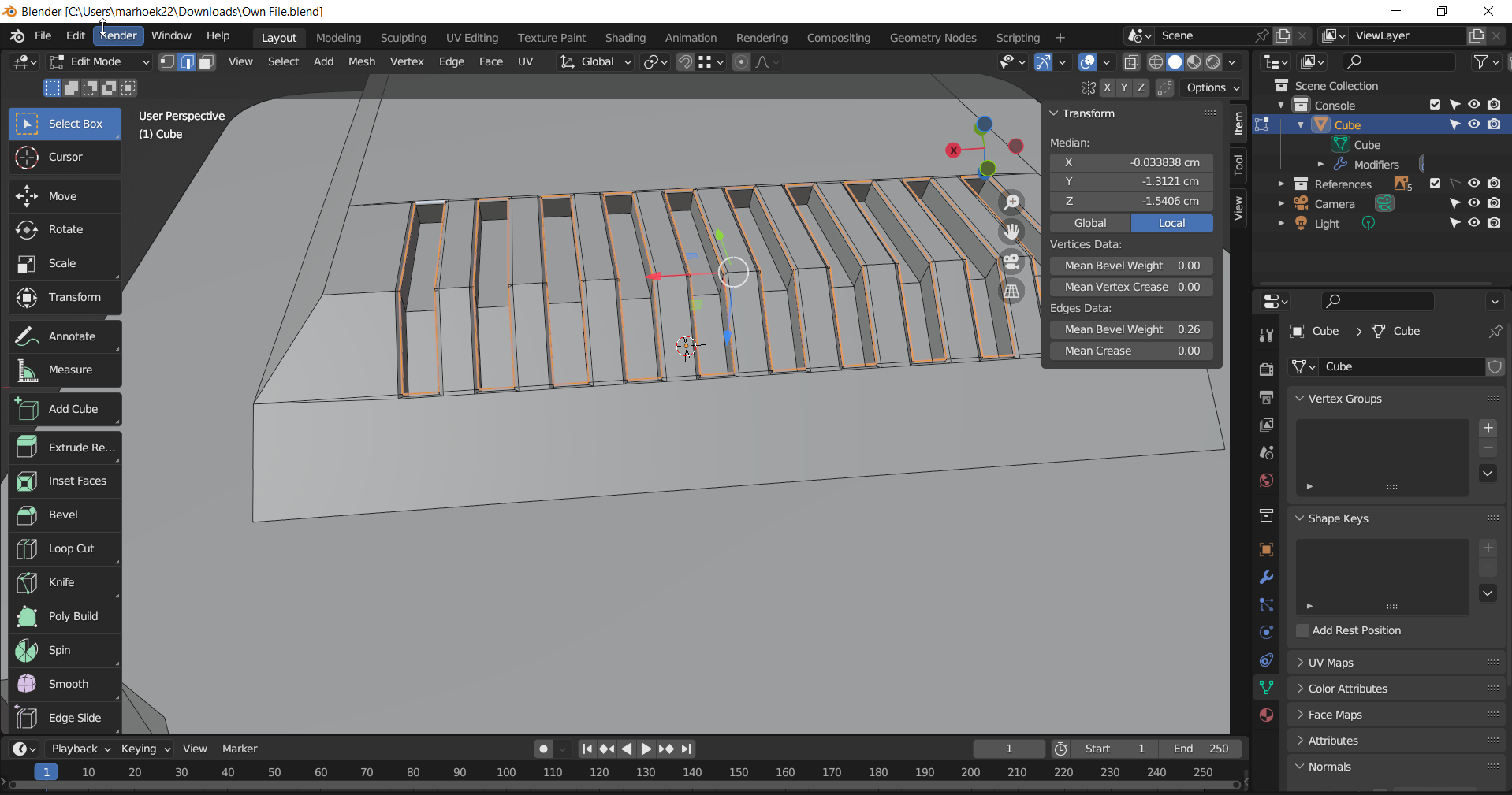Viewport: 1512px width, 795px height.
Task: Pick the Inset Faces tool
Action: point(65,481)
